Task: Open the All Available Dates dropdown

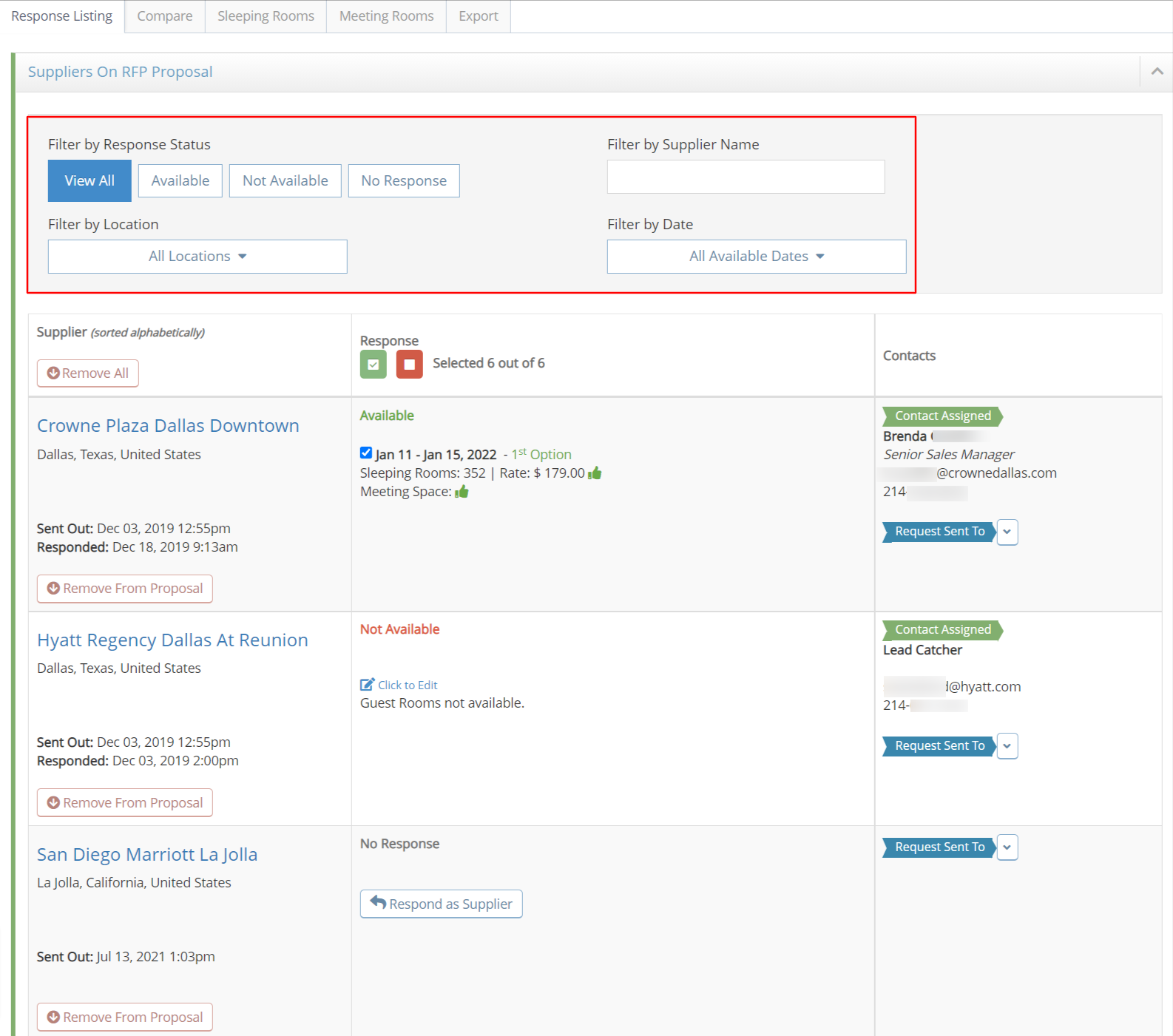Action: 756,257
